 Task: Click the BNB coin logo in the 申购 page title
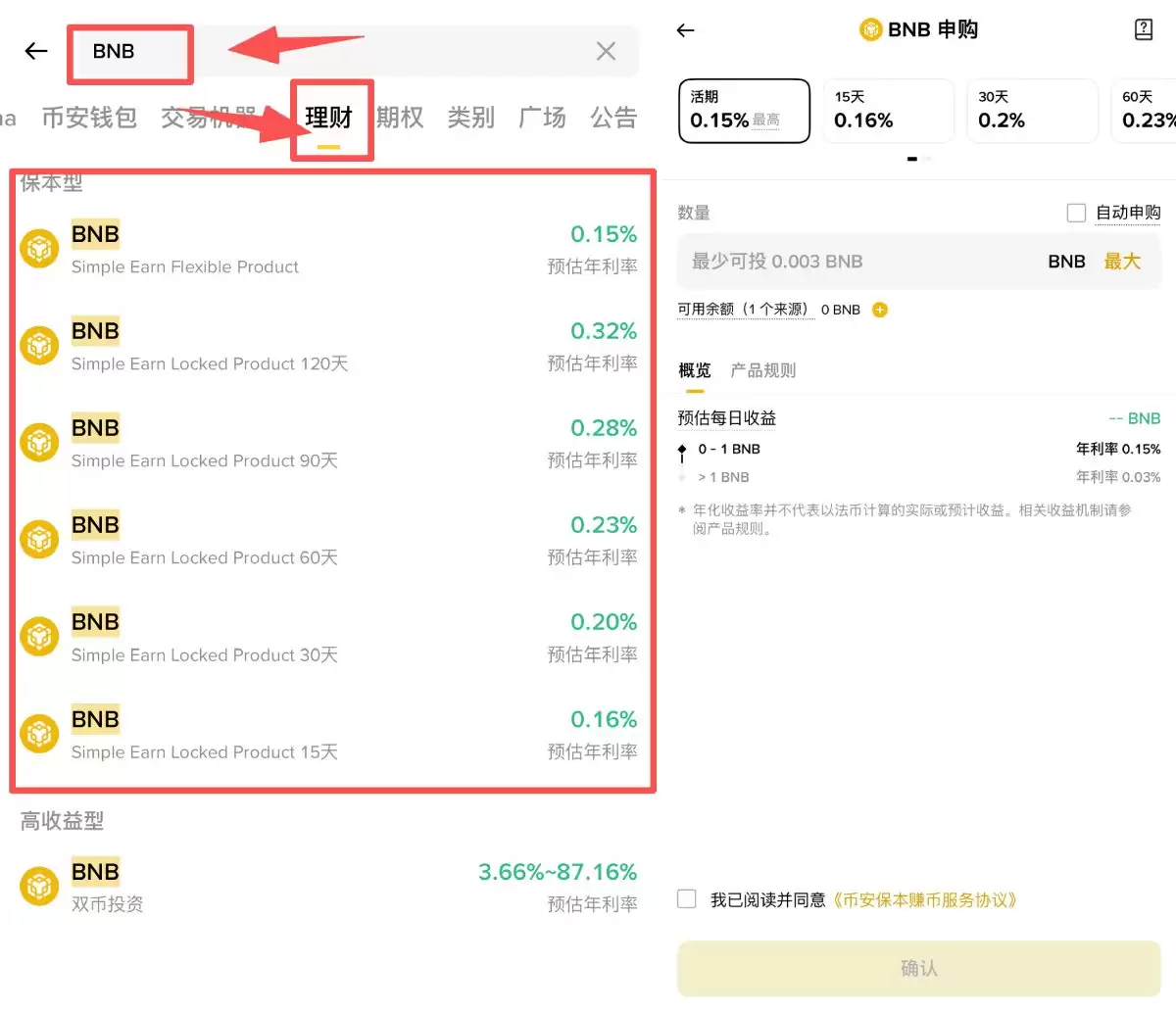point(870,29)
